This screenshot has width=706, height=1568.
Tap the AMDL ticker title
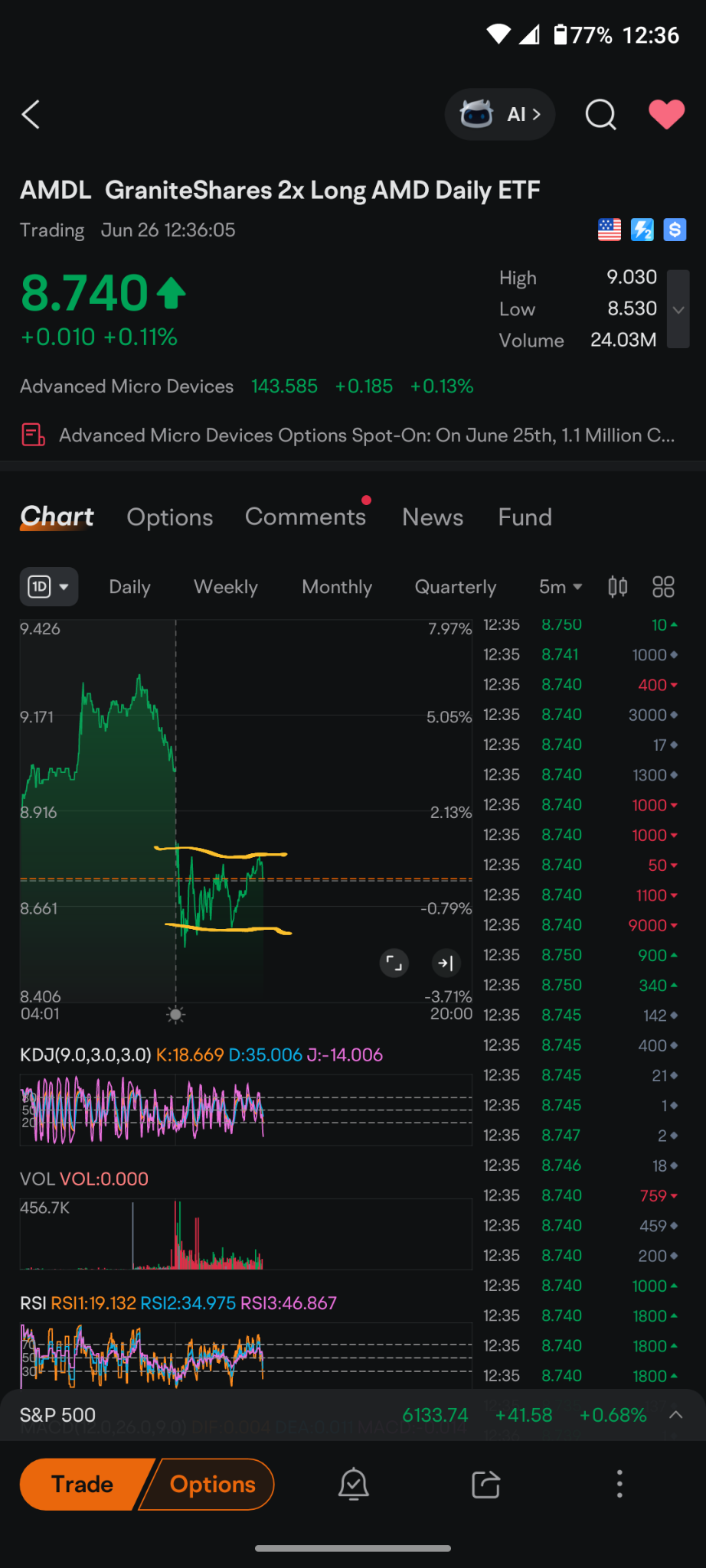[x=55, y=190]
